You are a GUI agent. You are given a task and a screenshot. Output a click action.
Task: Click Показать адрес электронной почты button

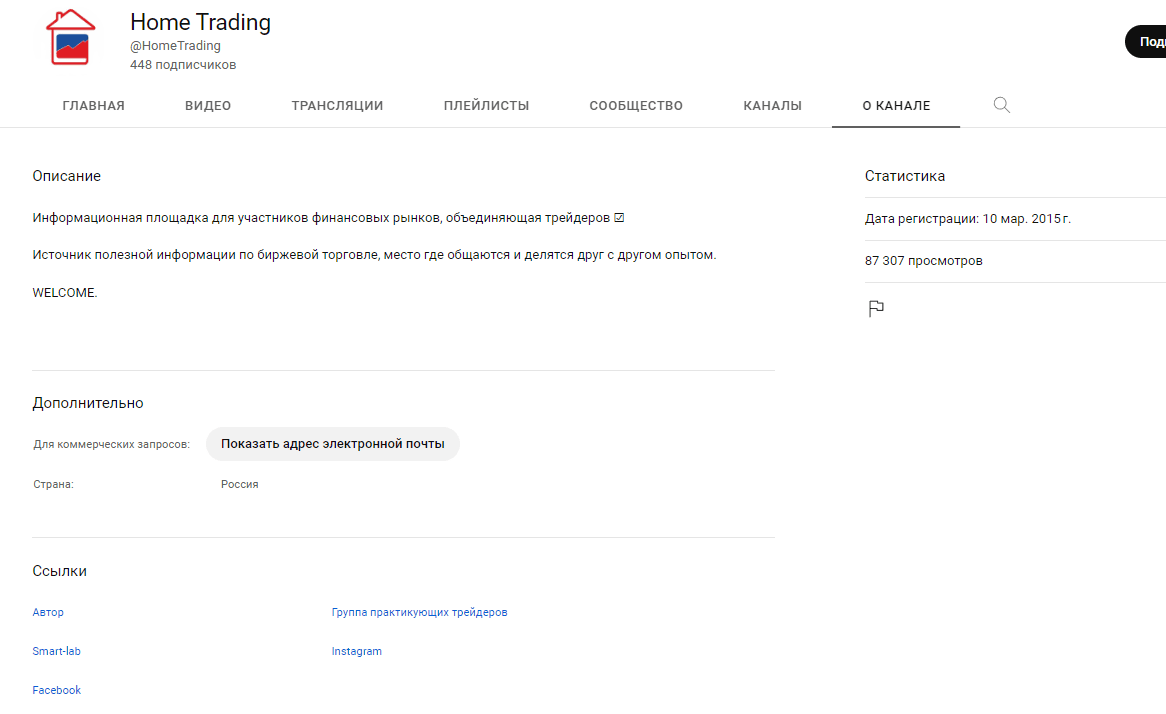(333, 444)
